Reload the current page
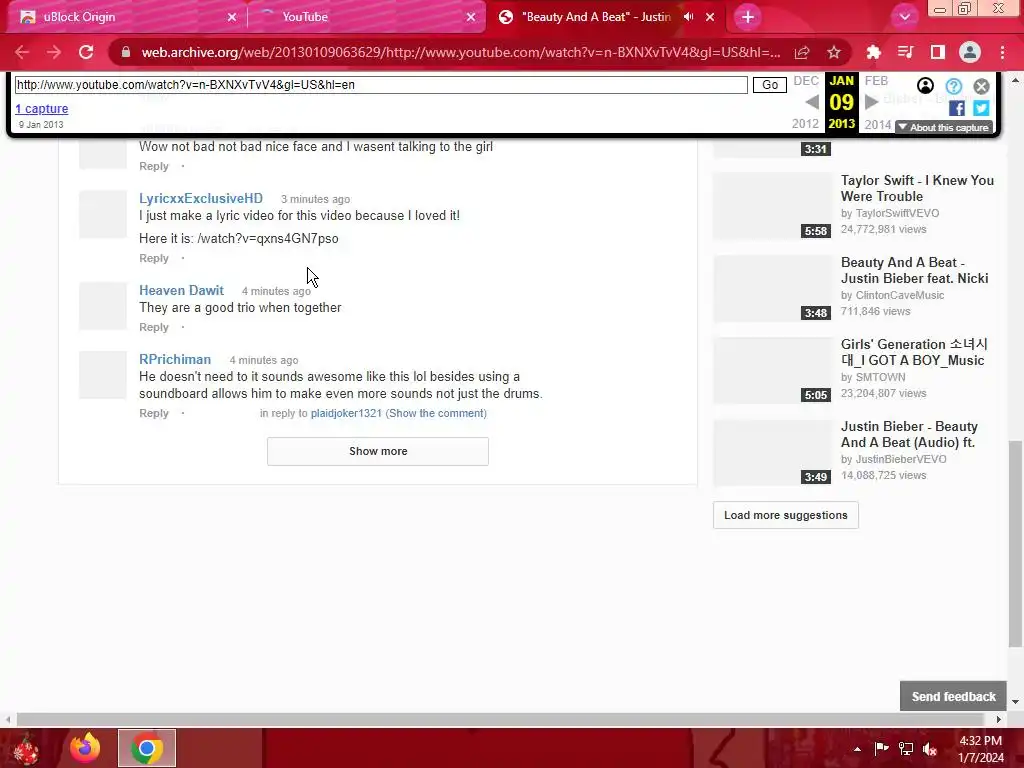Screen dimensions: 1024x768 coord(86,52)
